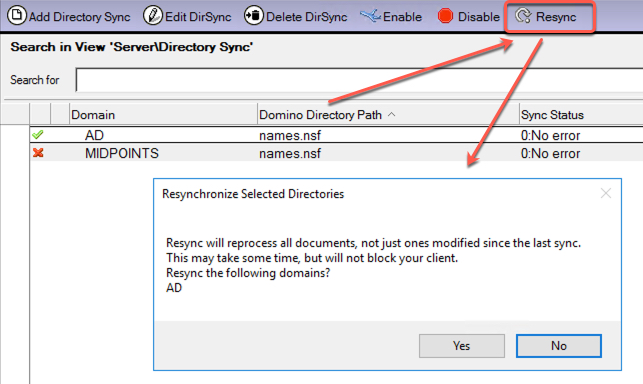Toggle sort arrow on Domino Directory Path
Screen dimensions: 643x384
(x=392, y=114)
